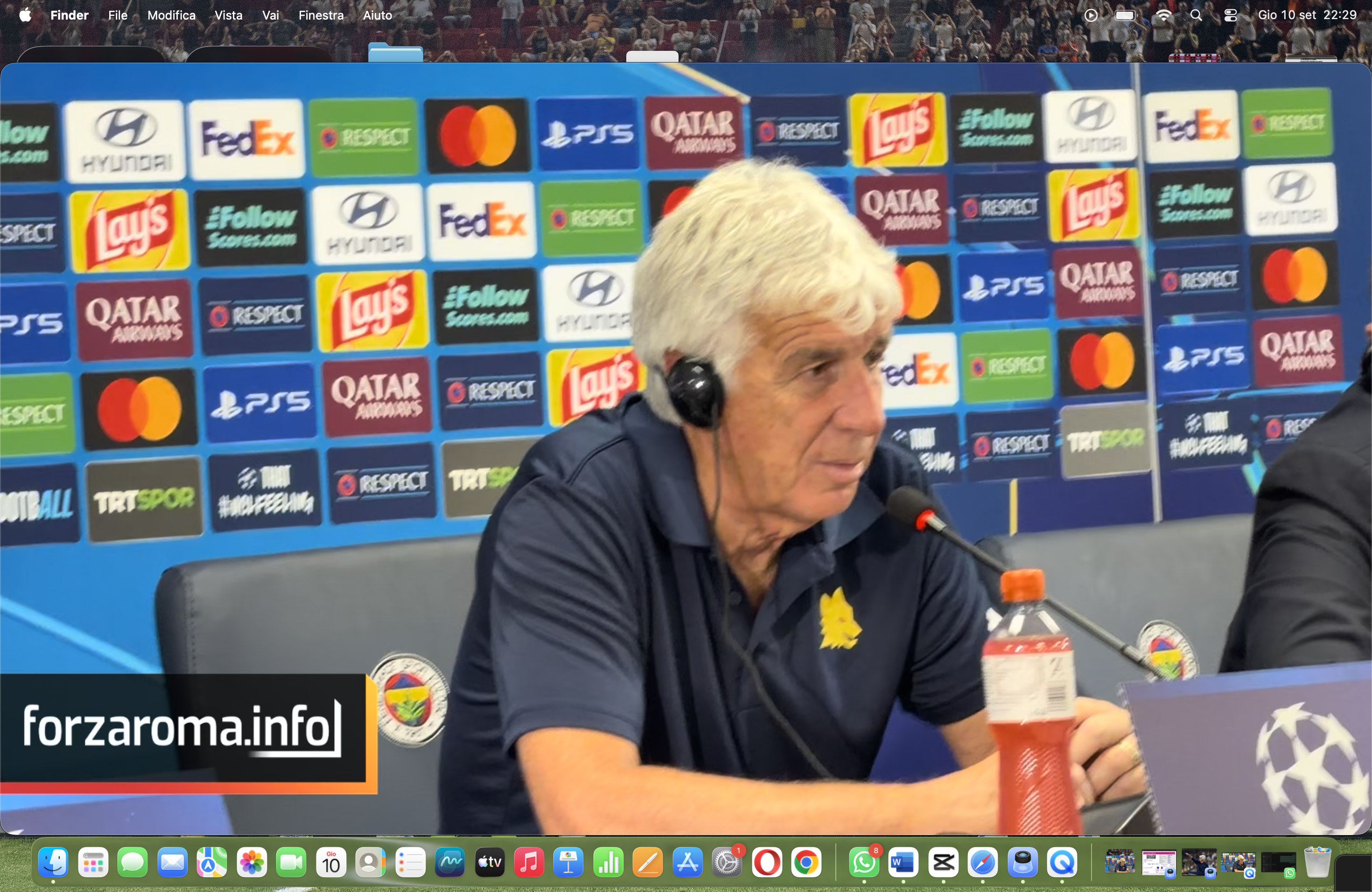Screen dimensions: 1372x892
Task: Select the blue folder on the desktop
Action: click(395, 52)
